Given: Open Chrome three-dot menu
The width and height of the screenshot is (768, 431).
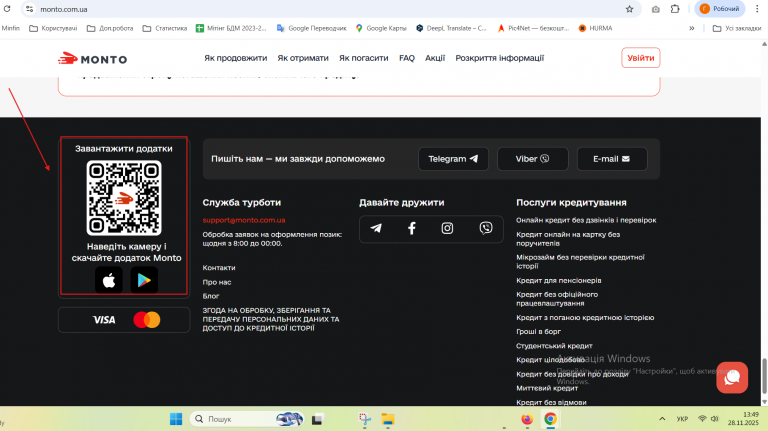Looking at the screenshot, I should click(757, 9).
